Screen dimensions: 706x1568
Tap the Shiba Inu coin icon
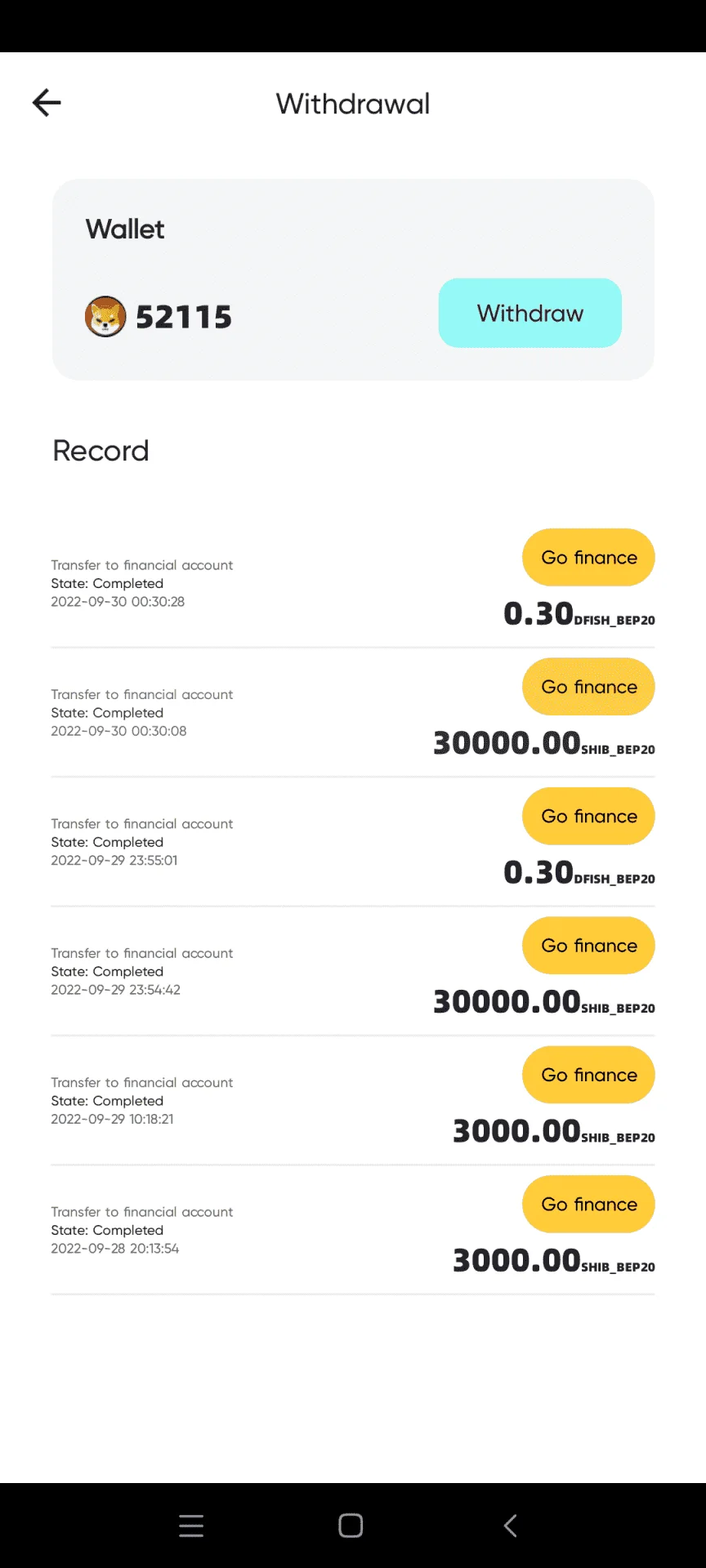[105, 316]
